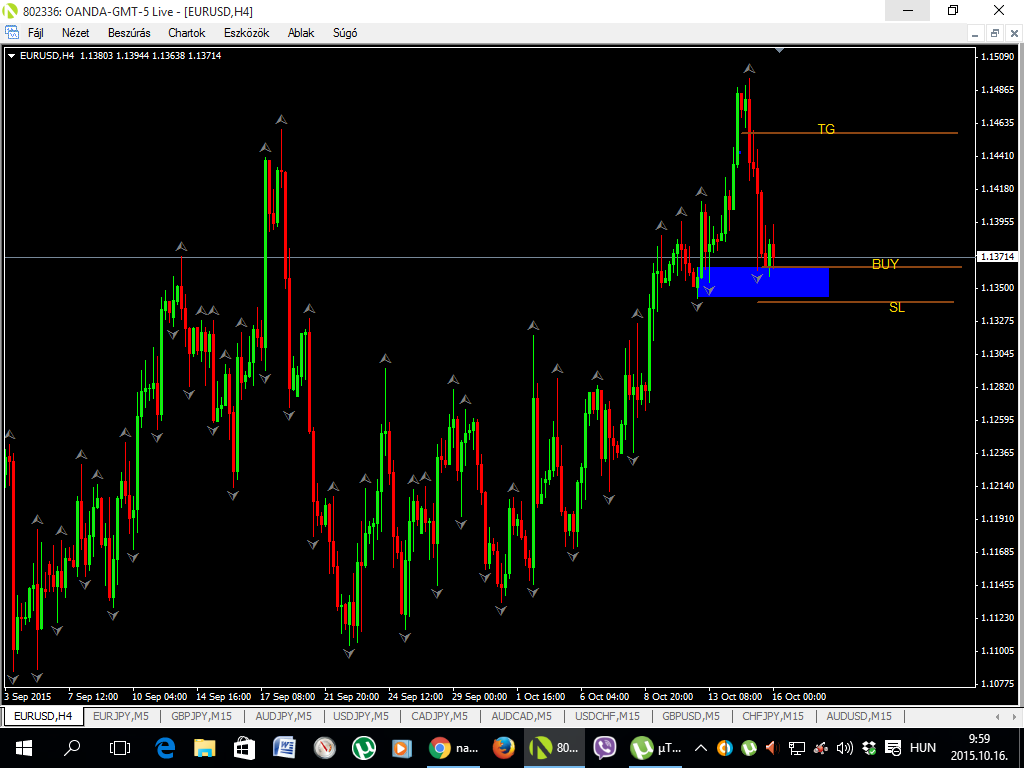The height and width of the screenshot is (768, 1024).
Task: Switch to the EURJPY,M5 chart tab
Action: point(120,716)
